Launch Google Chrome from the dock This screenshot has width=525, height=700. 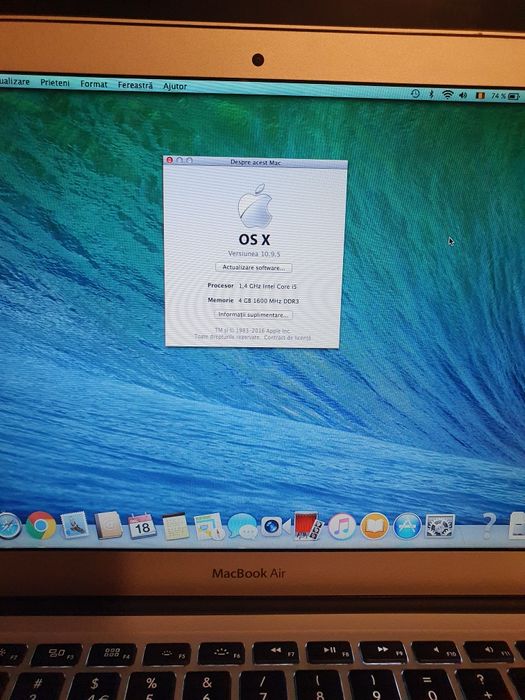(41, 525)
